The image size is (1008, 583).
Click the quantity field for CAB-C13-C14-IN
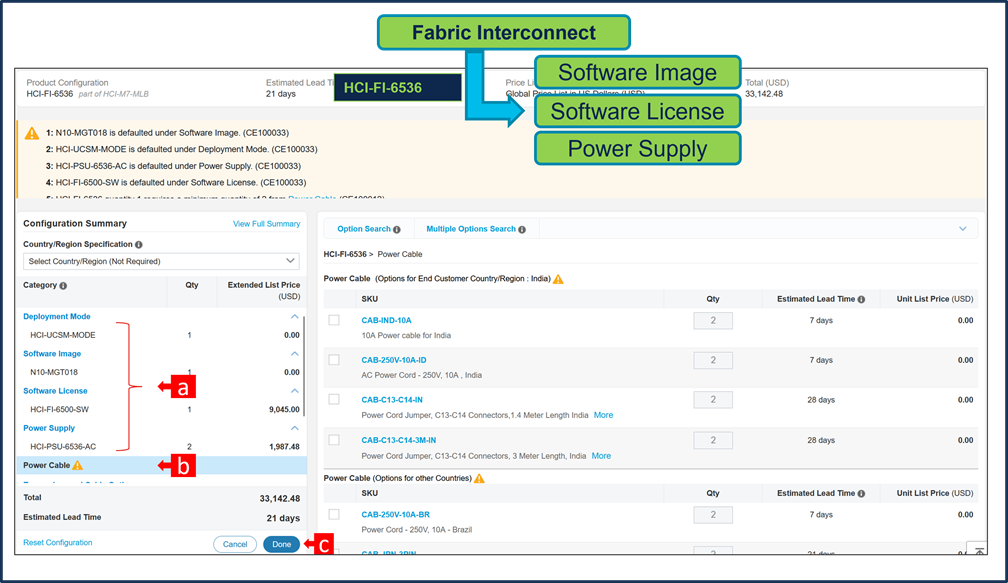pyautogui.click(x=713, y=399)
